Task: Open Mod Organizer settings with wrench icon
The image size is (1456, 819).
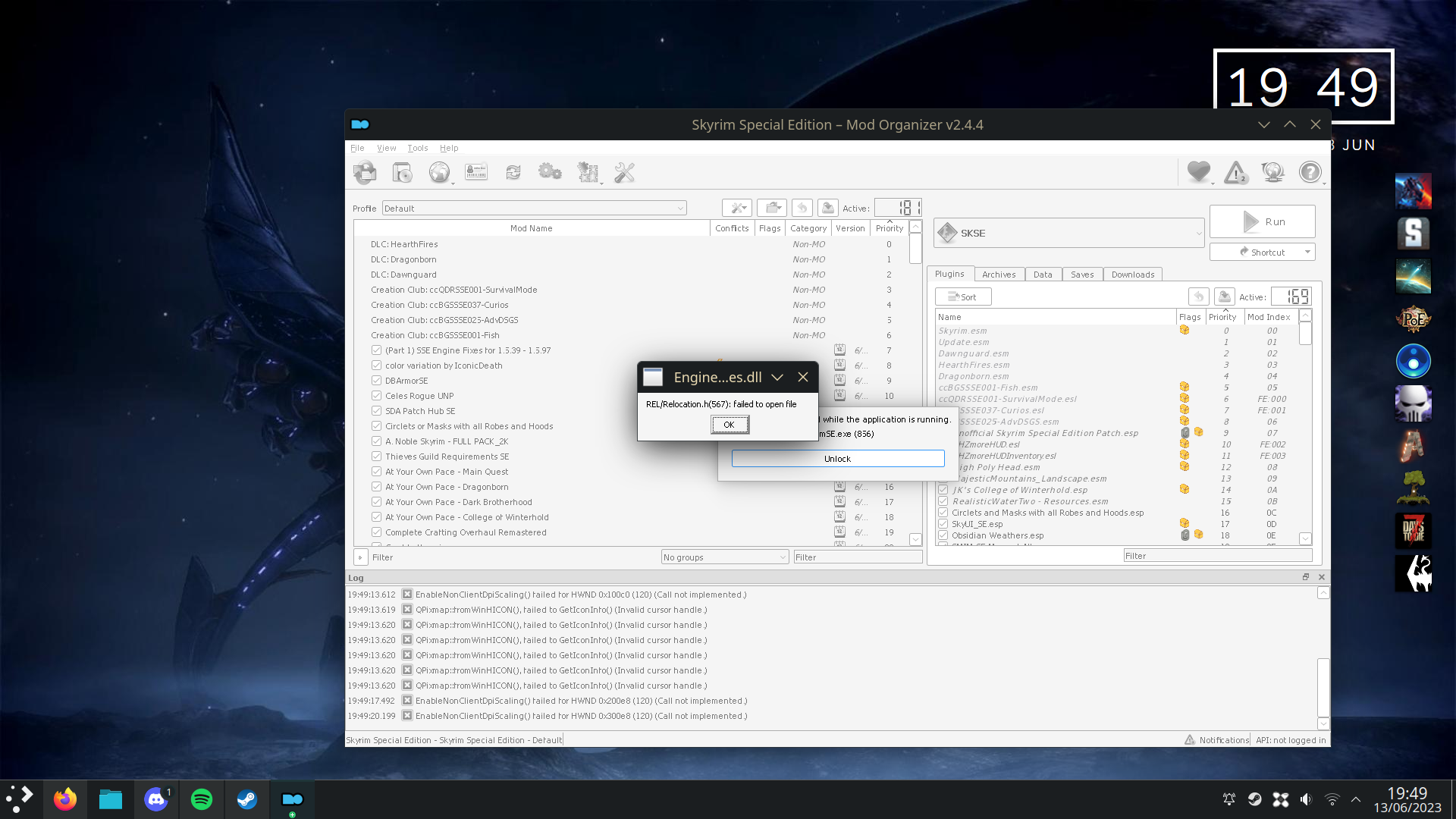Action: point(625,172)
